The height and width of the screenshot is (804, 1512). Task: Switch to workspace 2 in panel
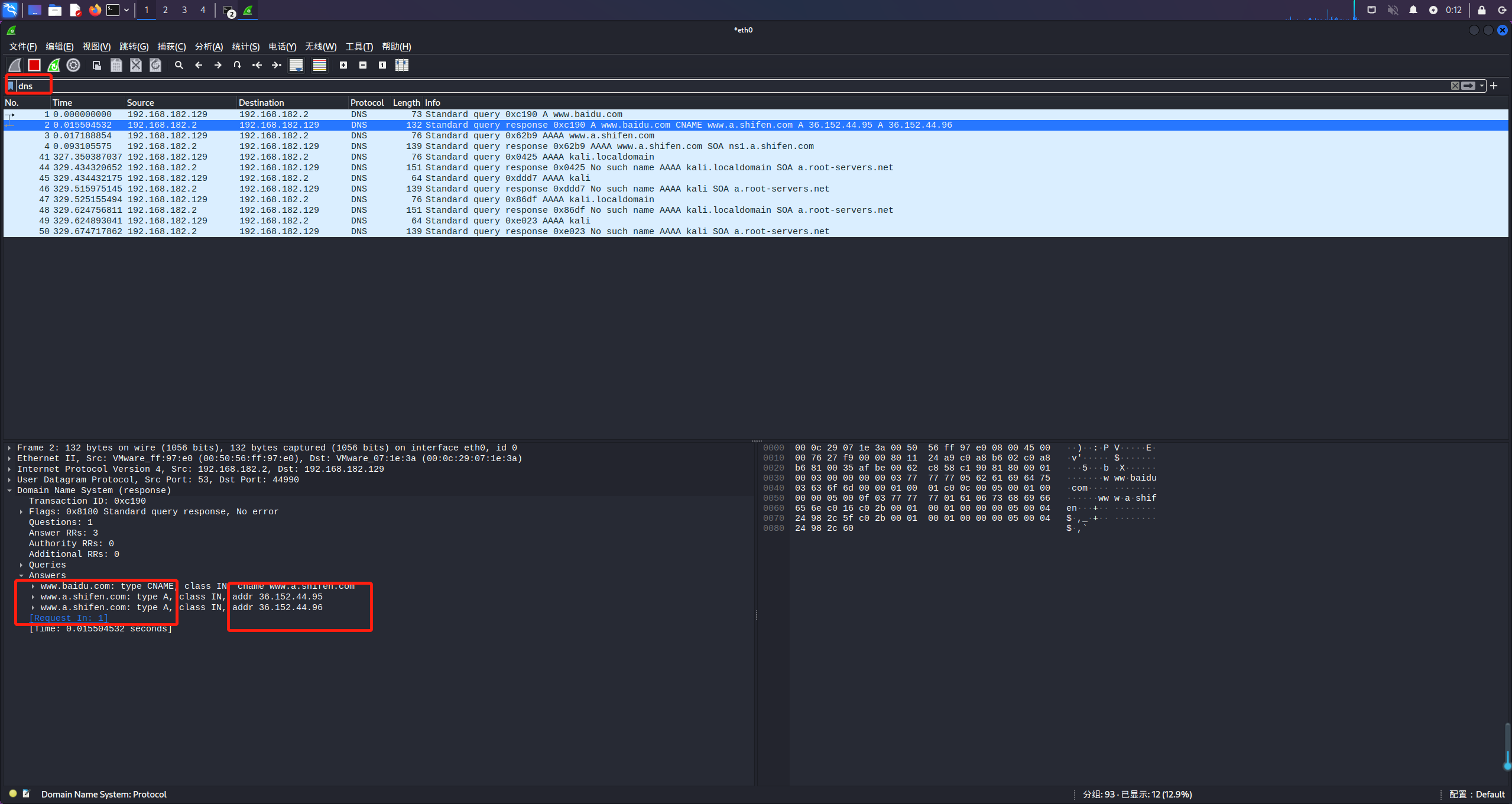(166, 10)
